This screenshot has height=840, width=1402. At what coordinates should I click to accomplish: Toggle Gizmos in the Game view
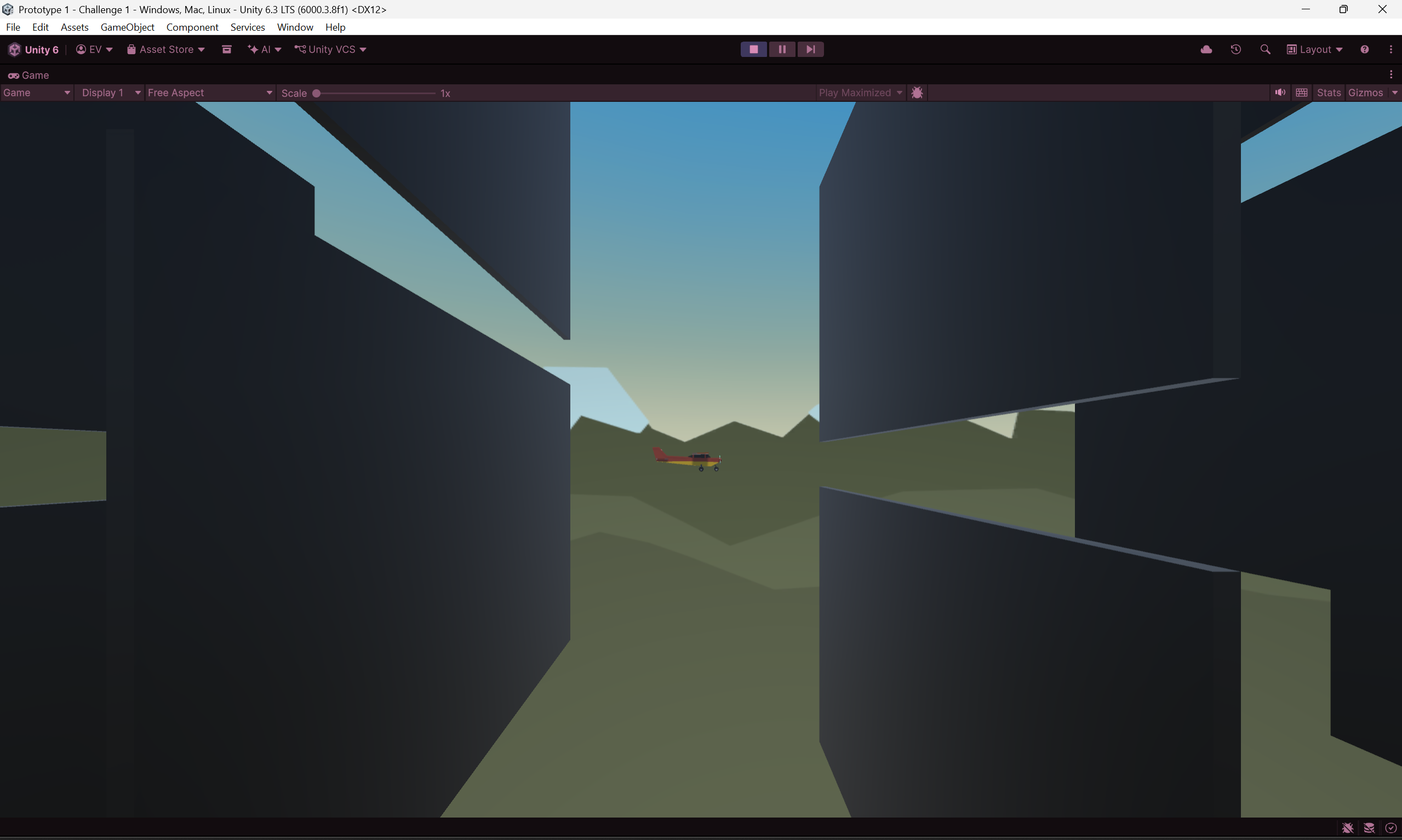[1365, 93]
